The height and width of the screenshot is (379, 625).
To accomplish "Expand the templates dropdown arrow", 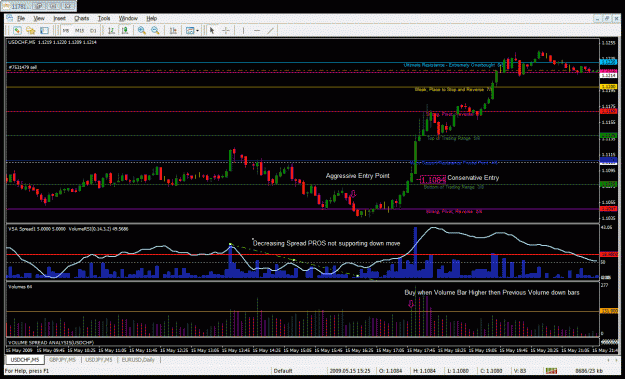I will pyautogui.click(x=197, y=31).
